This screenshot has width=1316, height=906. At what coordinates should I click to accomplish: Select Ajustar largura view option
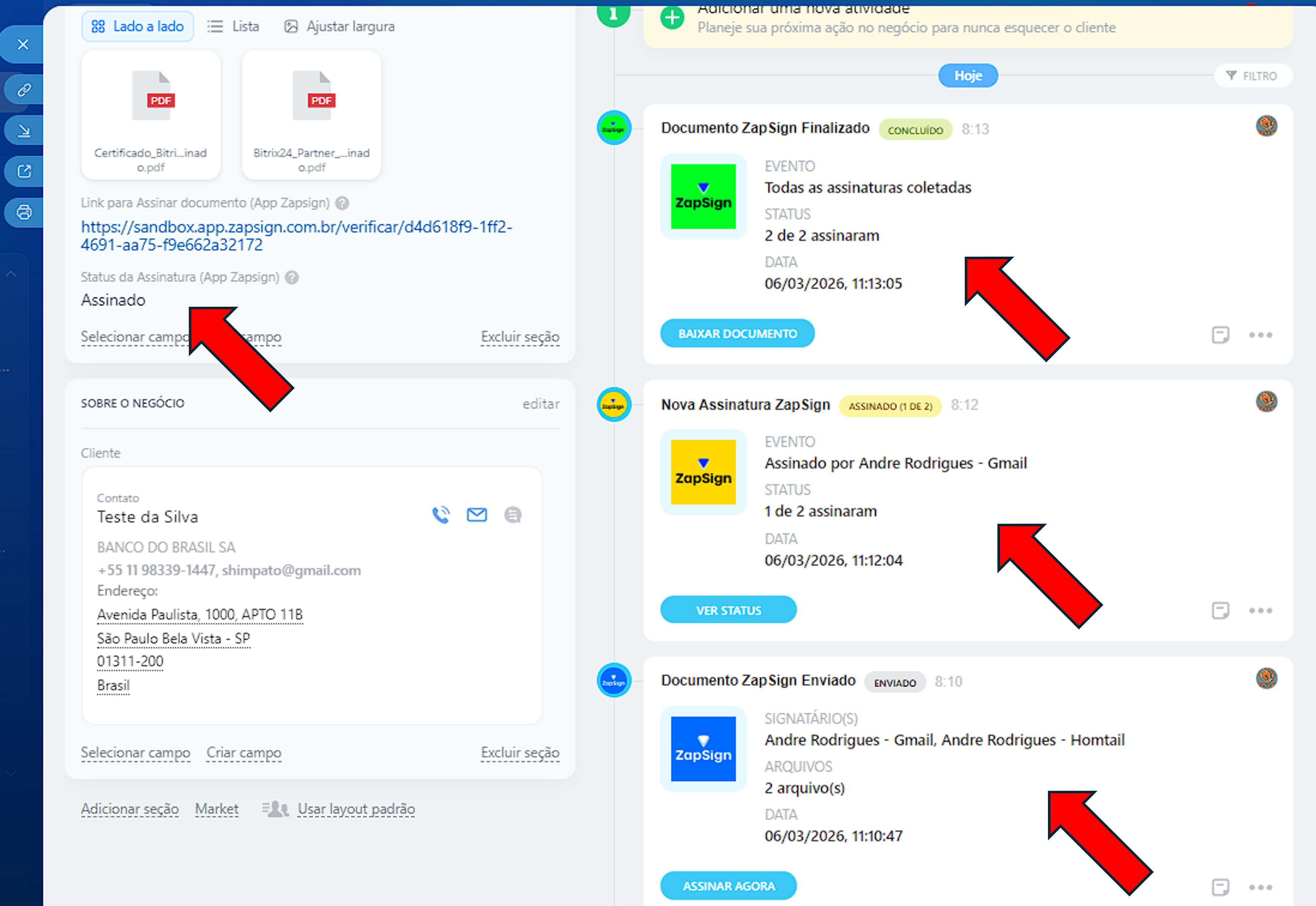(x=339, y=26)
